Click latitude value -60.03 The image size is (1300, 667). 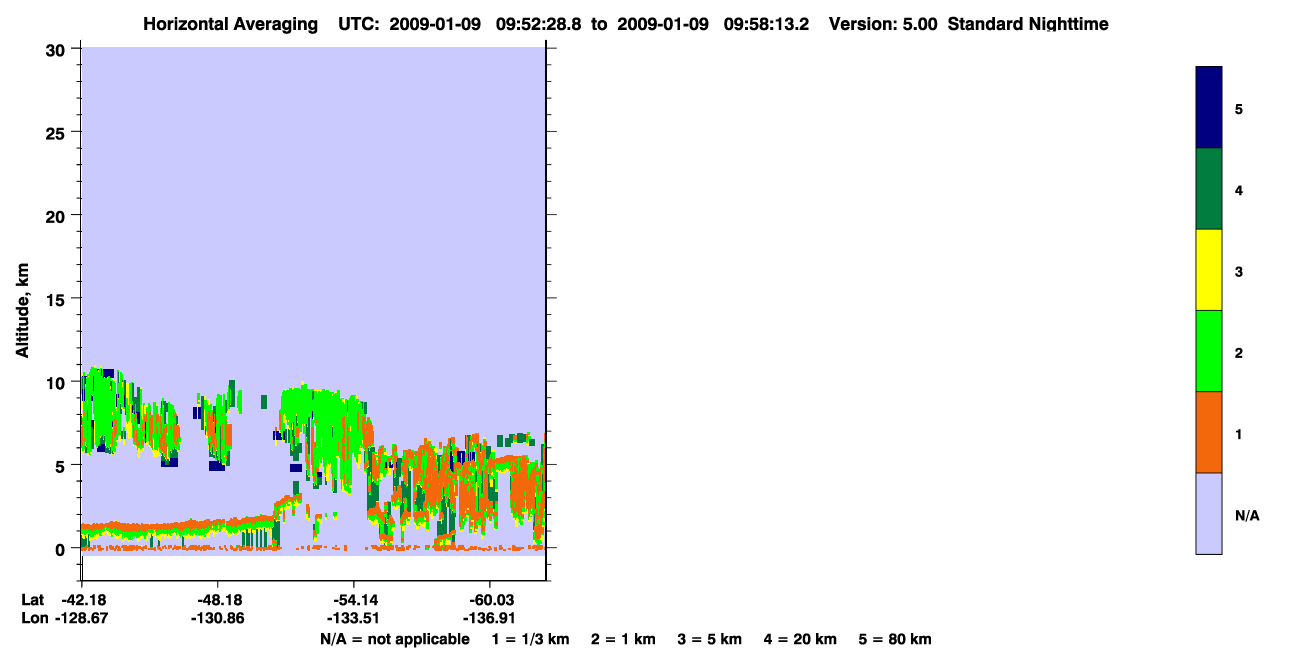tap(489, 600)
